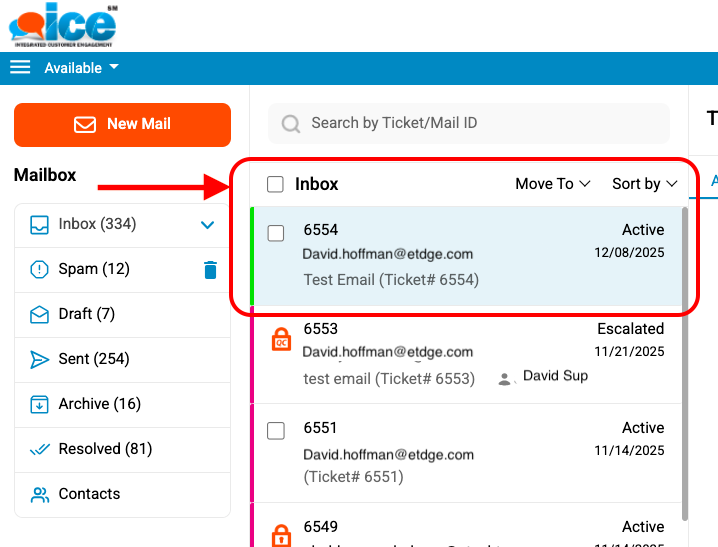
Task: Click the Archive box icon
Action: pyautogui.click(x=39, y=404)
